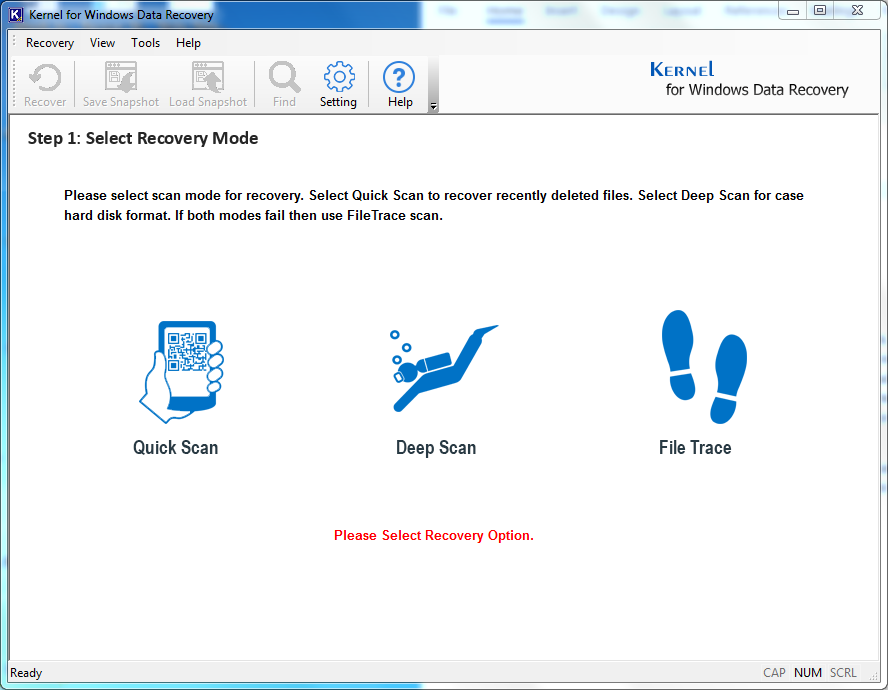
Task: Select the Deep Scan diver icon
Action: (444, 368)
